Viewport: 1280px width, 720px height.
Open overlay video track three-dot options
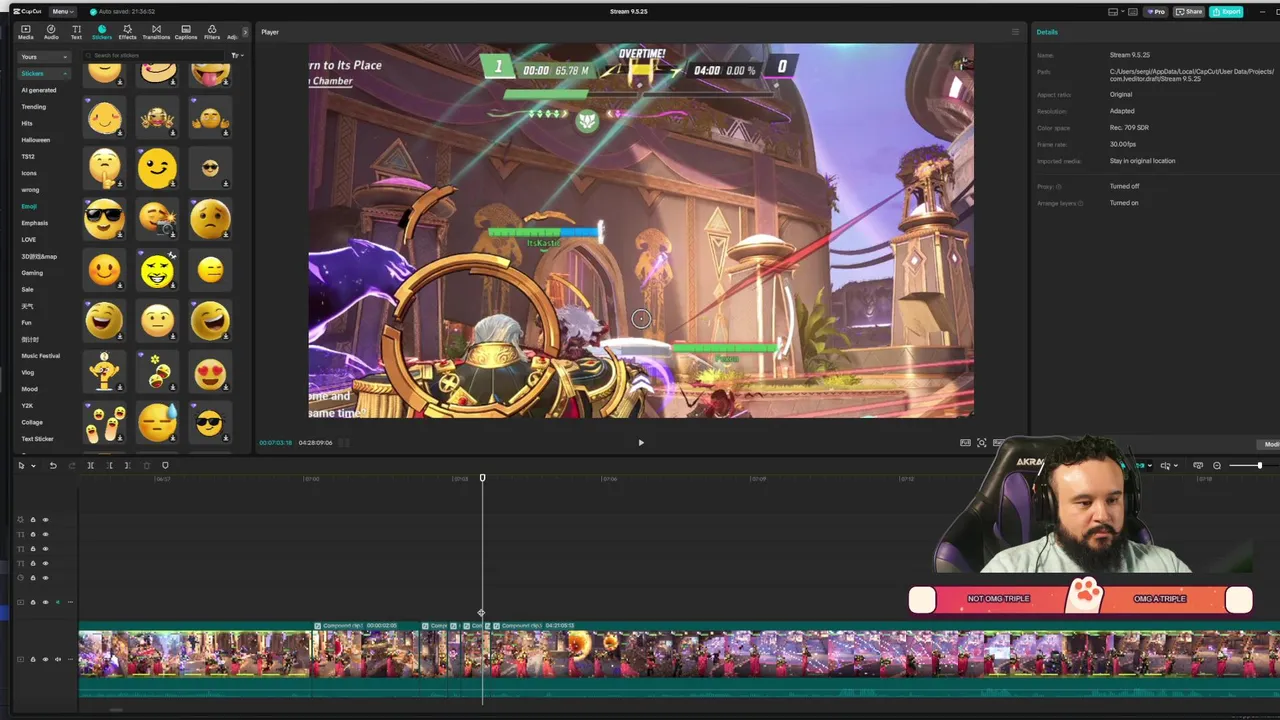click(x=69, y=602)
